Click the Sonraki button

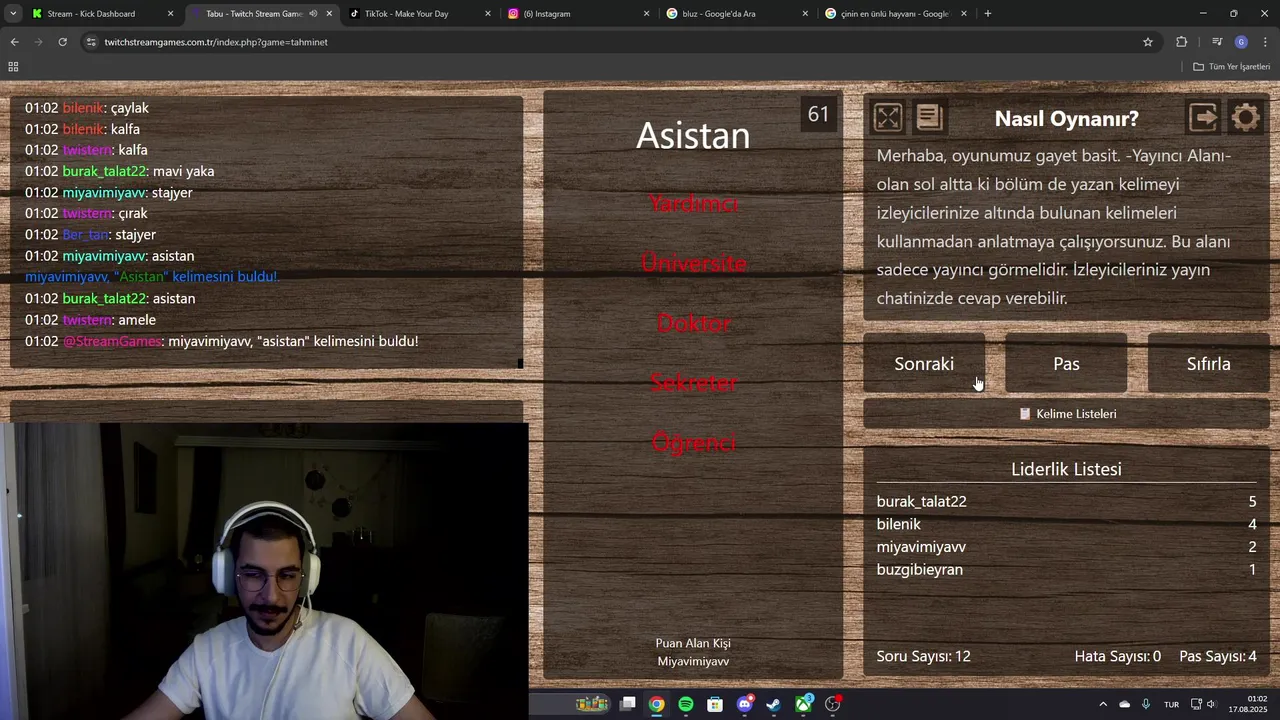(924, 364)
